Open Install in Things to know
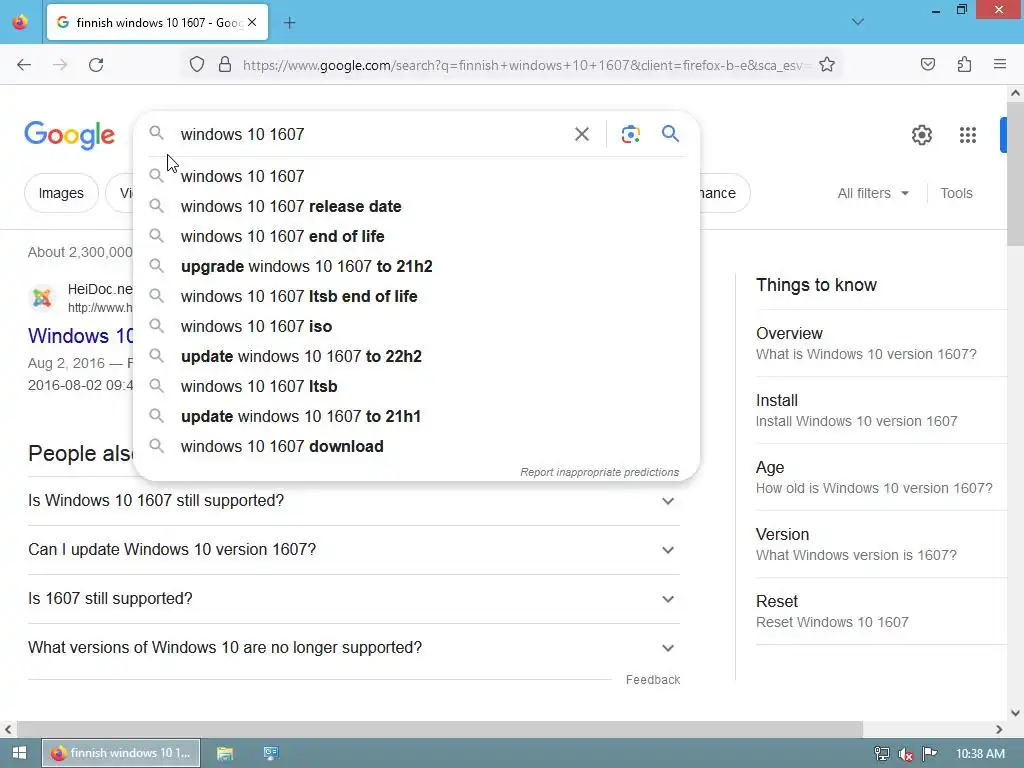 point(880,410)
